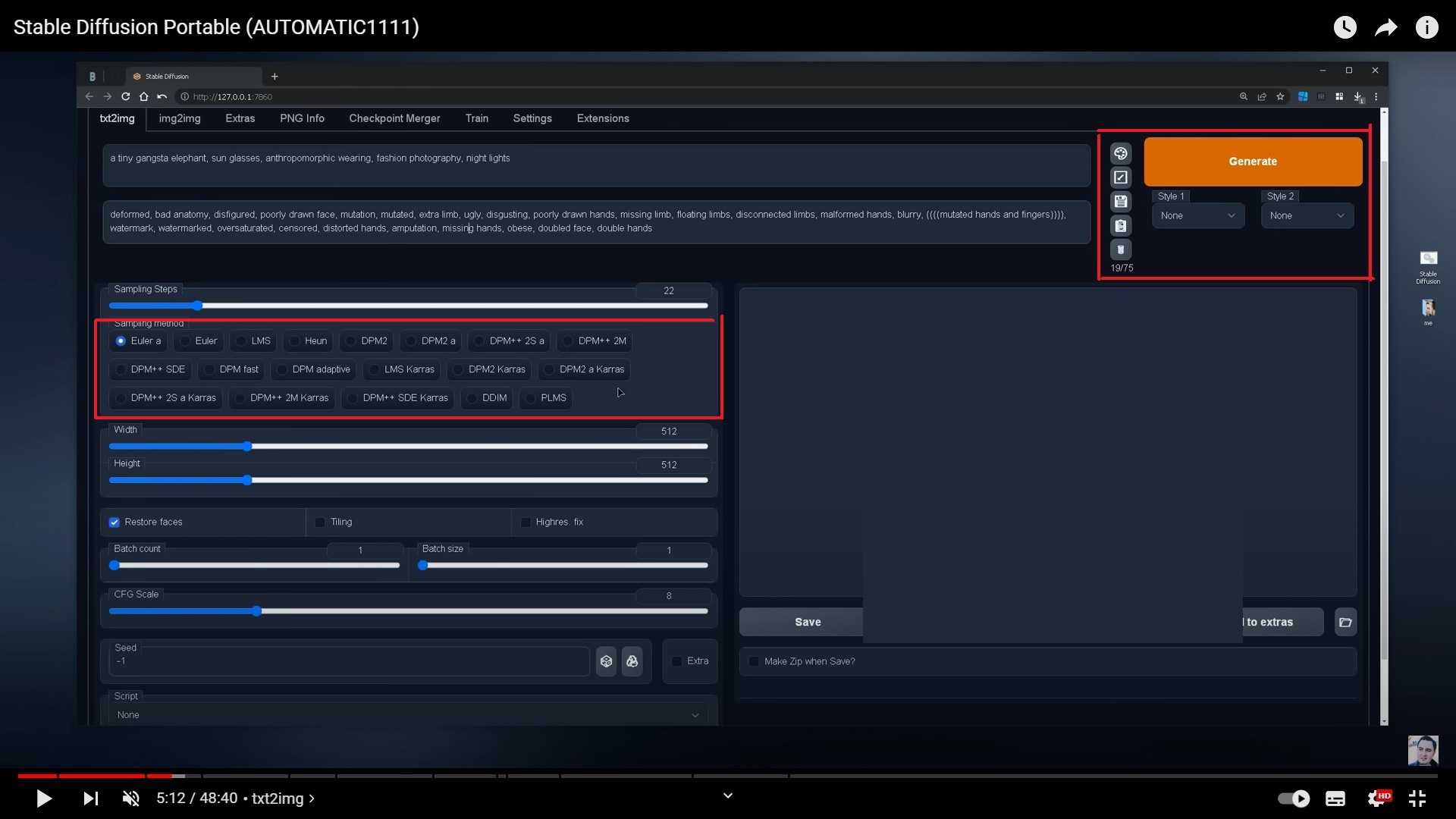Image resolution: width=1456 pixels, height=819 pixels.
Task: Click the floppy disk save style icon
Action: pos(1121,202)
